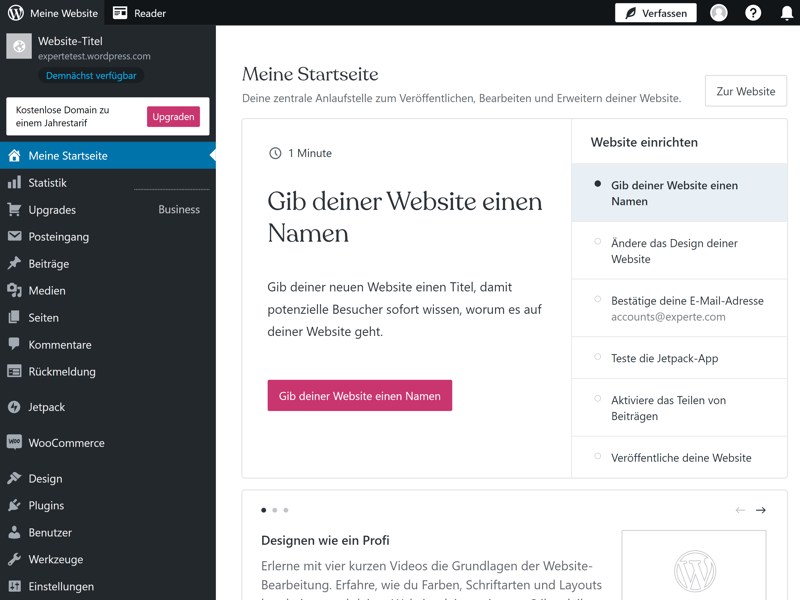Click the Einstellungen settings icon
The height and width of the screenshot is (600, 800).
(14, 586)
